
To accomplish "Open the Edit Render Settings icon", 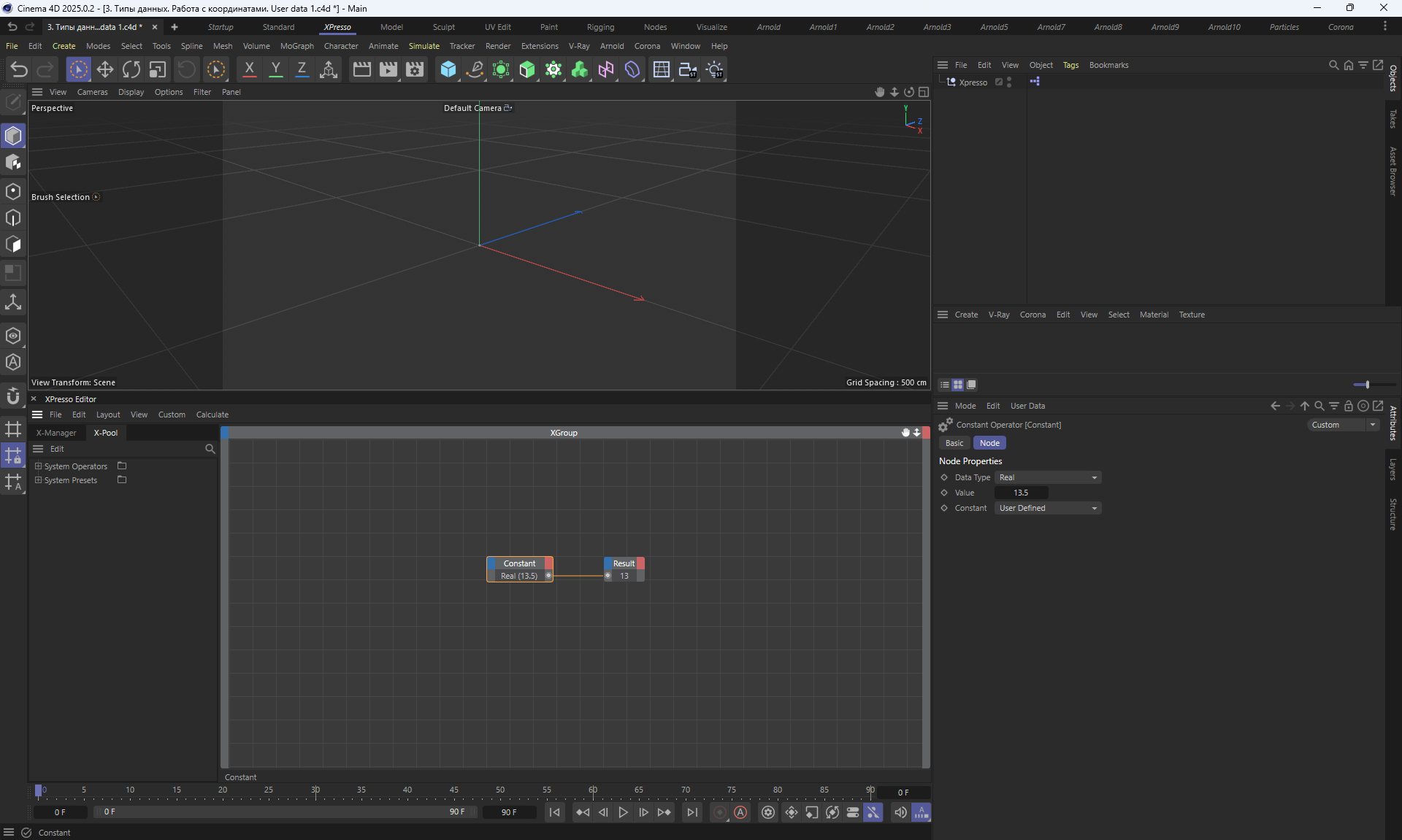I will pyautogui.click(x=415, y=69).
